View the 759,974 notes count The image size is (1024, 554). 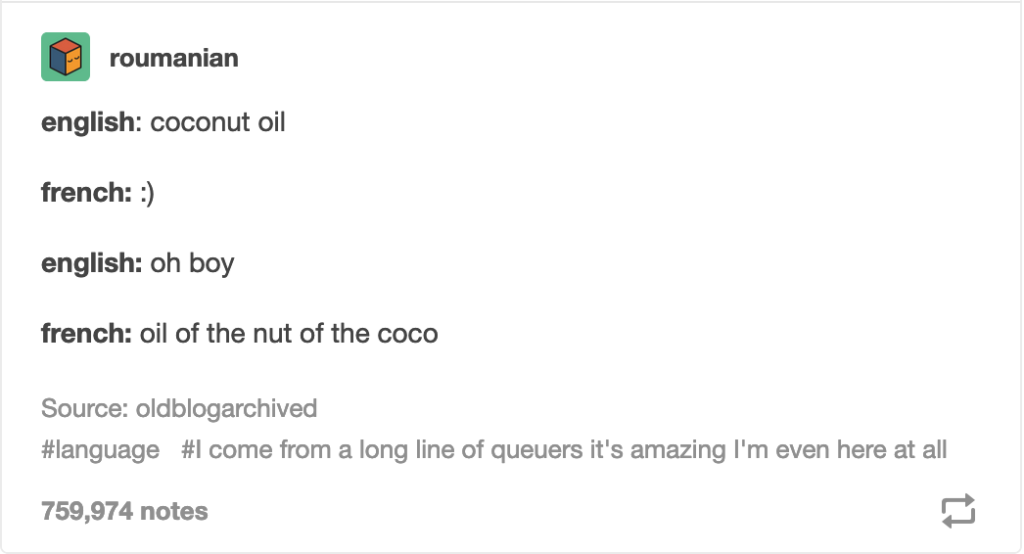click(124, 512)
